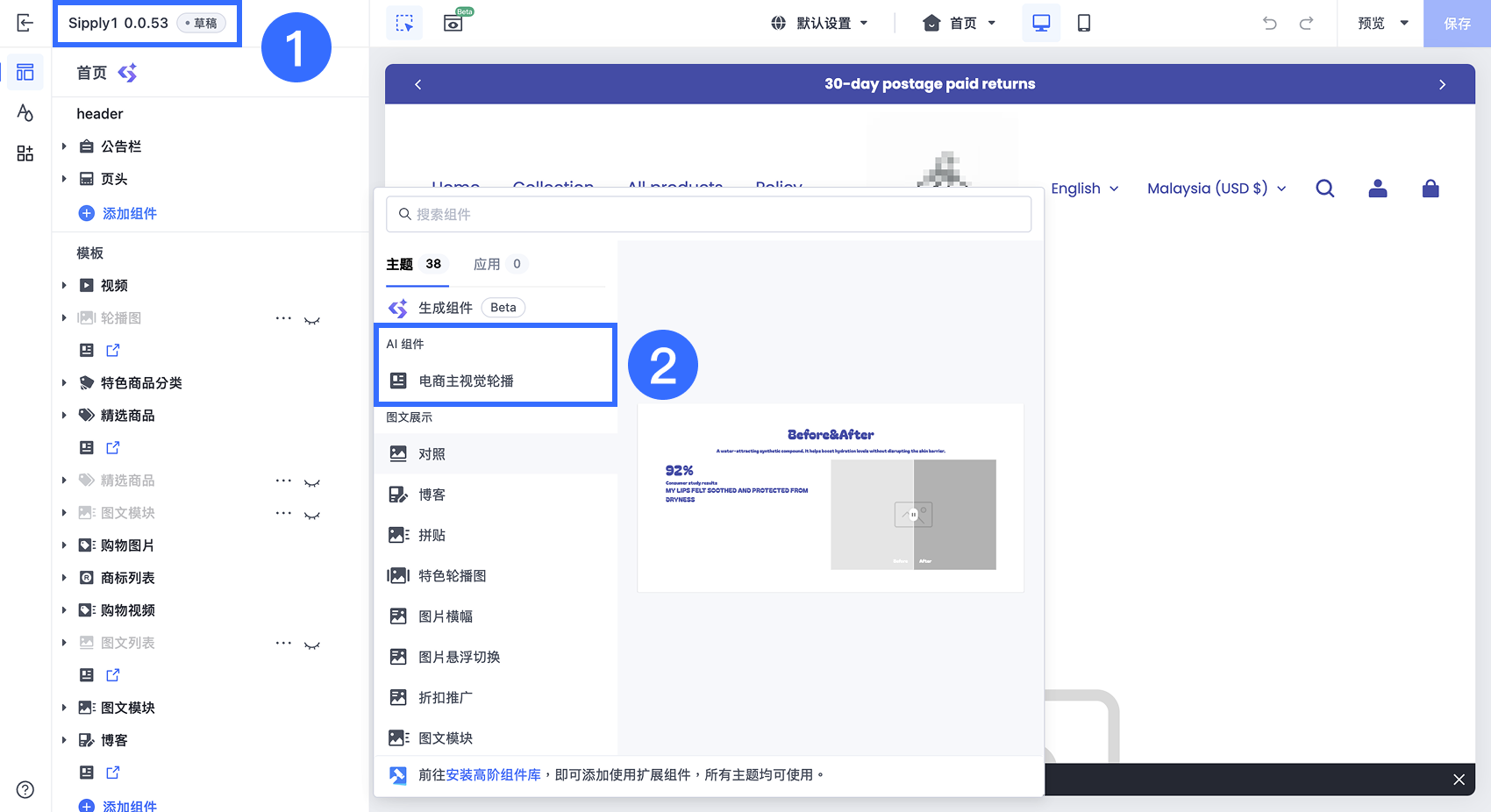This screenshot has width=1491, height=812.
Task: Open more options for hidden 图文模块
Action: [283, 512]
